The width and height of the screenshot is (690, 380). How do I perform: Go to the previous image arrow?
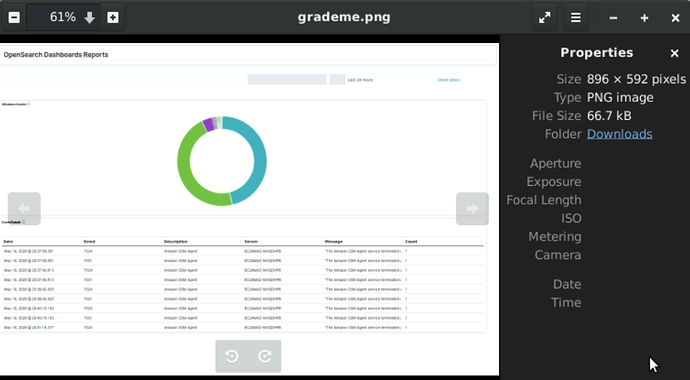[24, 208]
